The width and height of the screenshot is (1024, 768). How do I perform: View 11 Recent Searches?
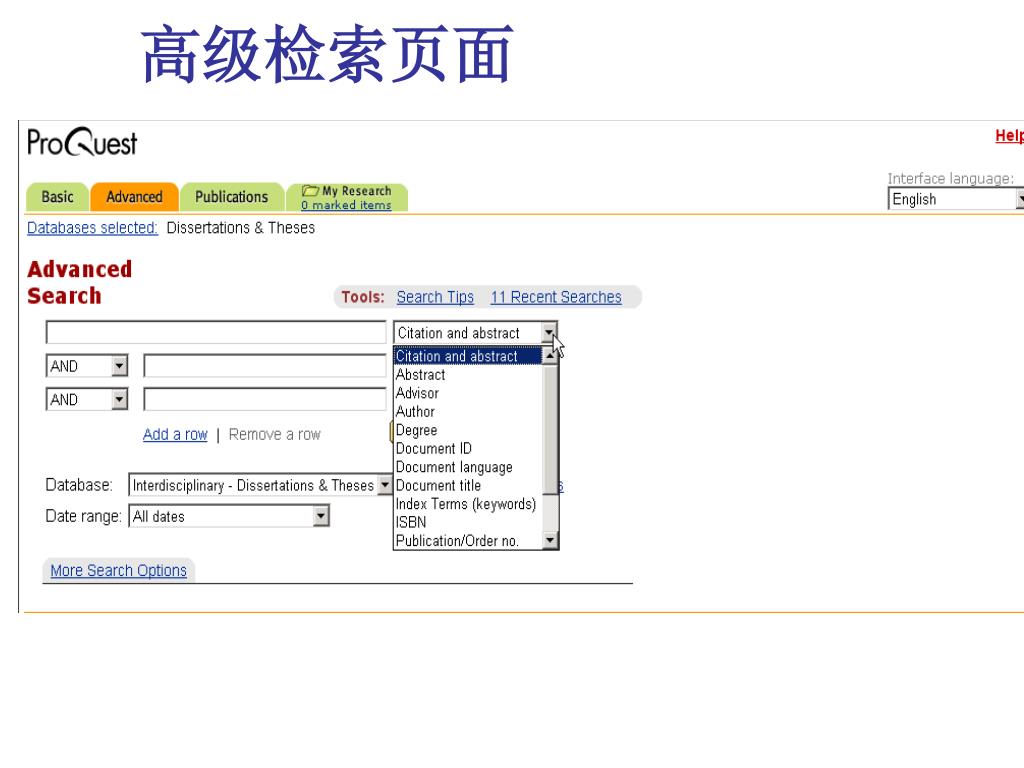(556, 297)
